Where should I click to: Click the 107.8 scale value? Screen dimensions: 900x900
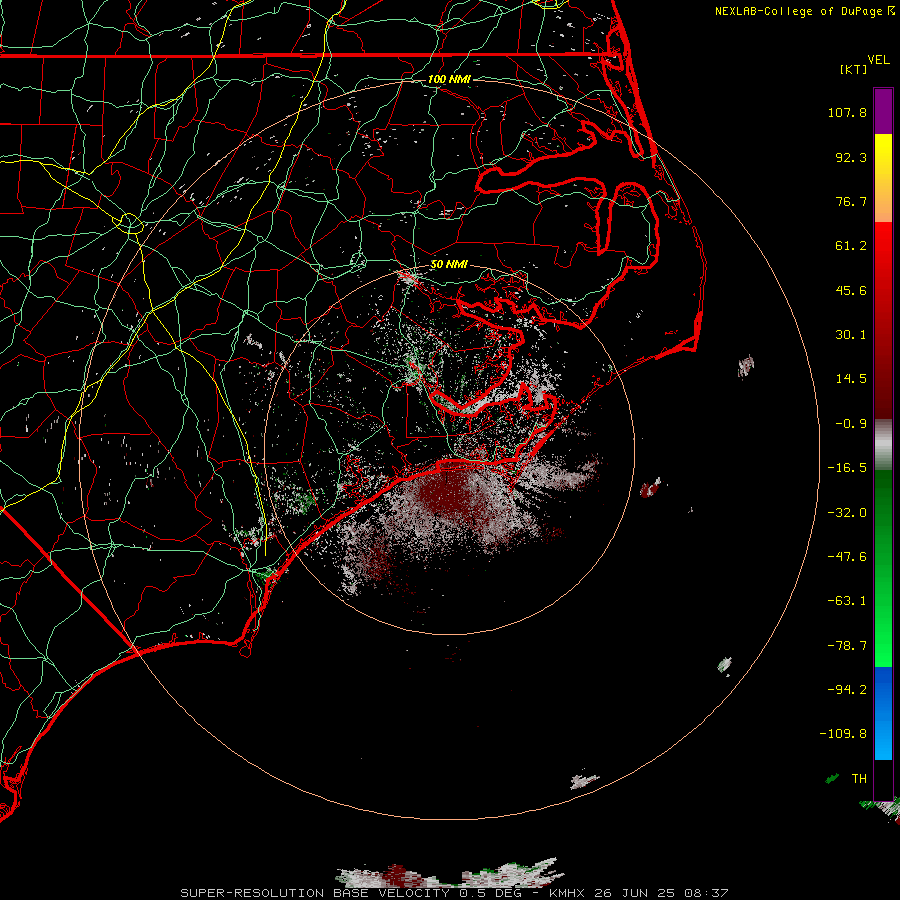click(847, 112)
